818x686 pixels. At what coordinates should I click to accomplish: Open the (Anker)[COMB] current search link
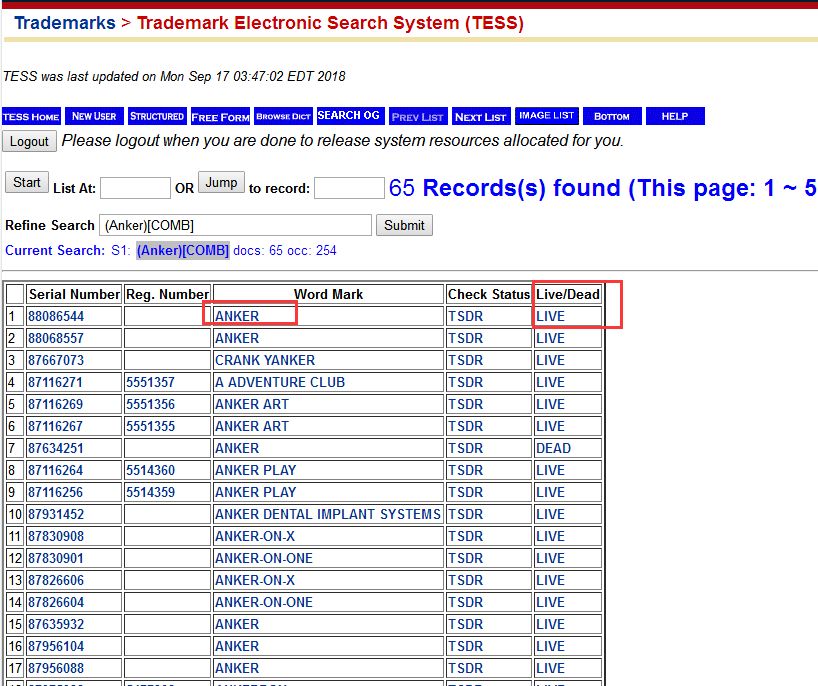pyautogui.click(x=183, y=250)
